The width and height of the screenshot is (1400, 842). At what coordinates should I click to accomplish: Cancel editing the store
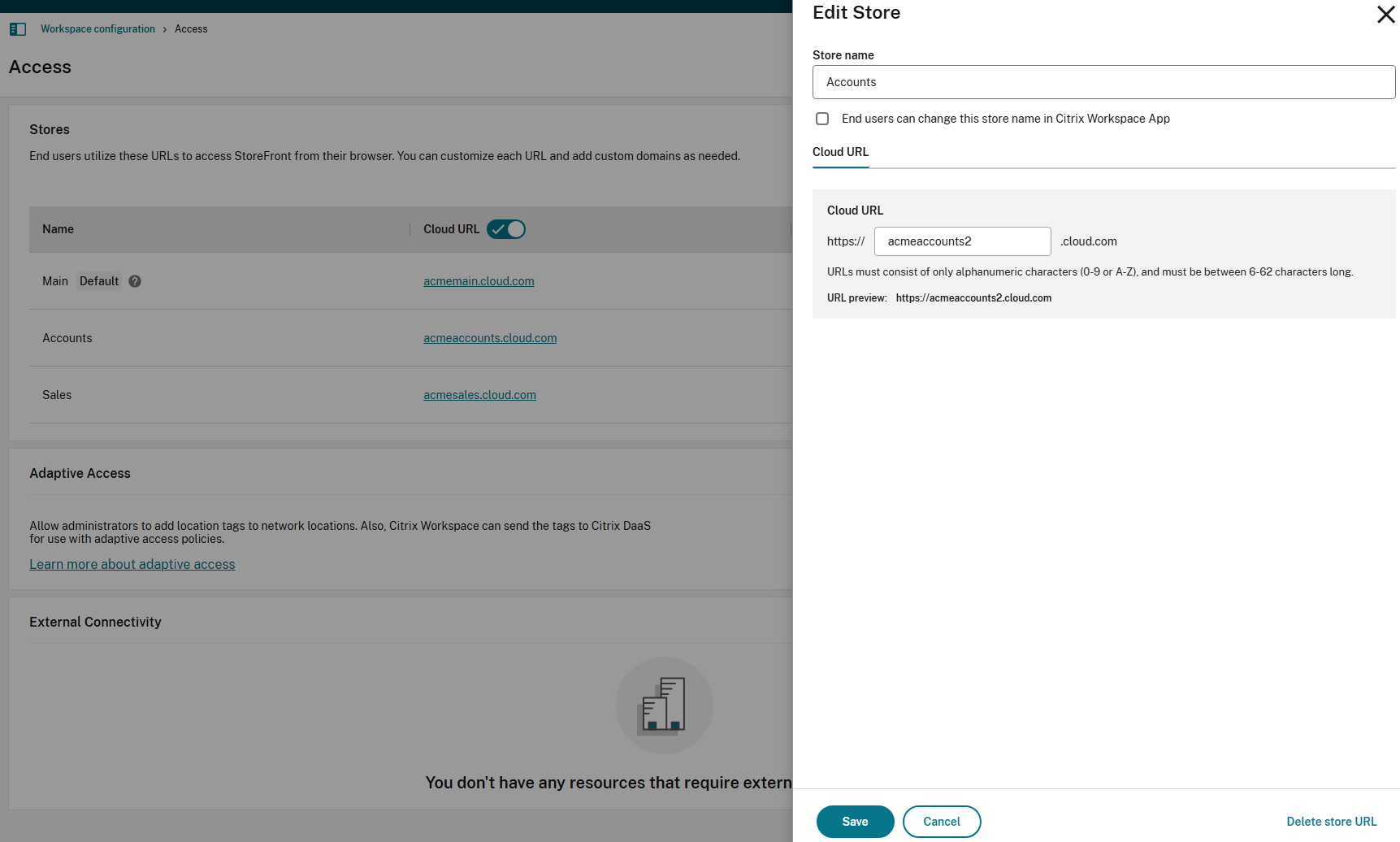click(x=942, y=822)
